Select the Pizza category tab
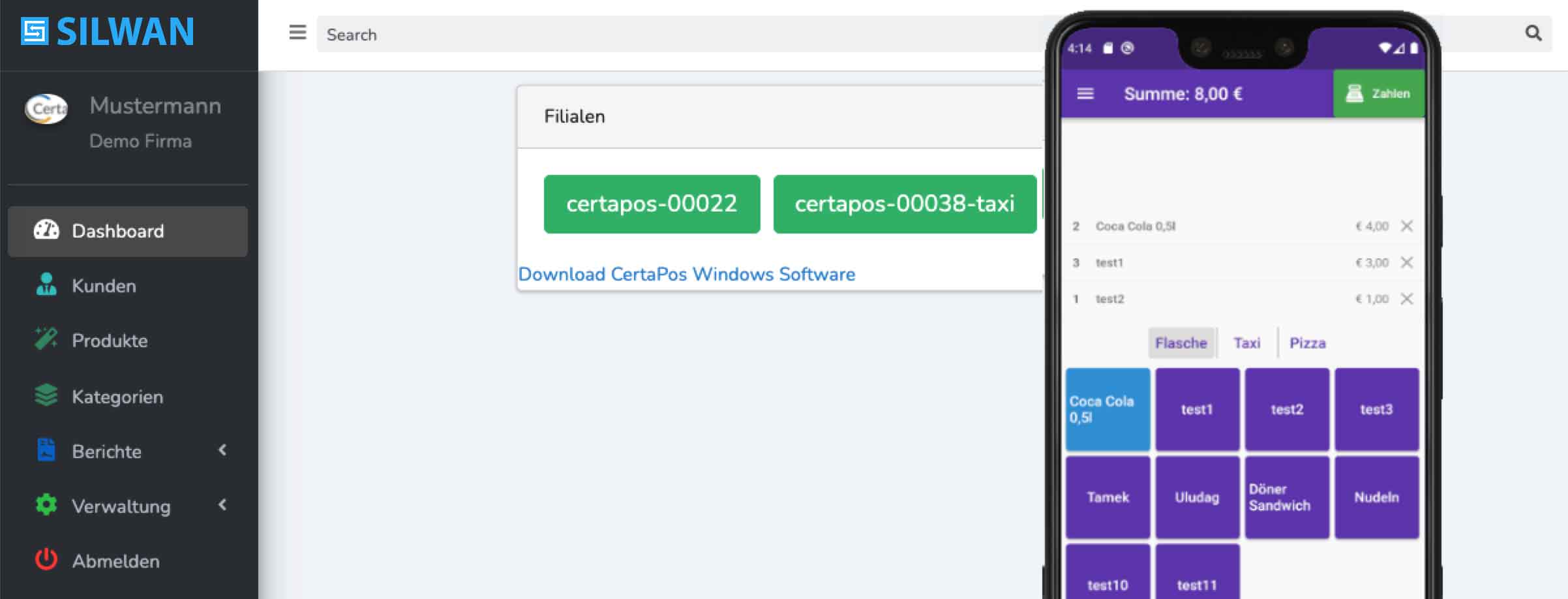Viewport: 1568px width, 599px height. [1307, 343]
